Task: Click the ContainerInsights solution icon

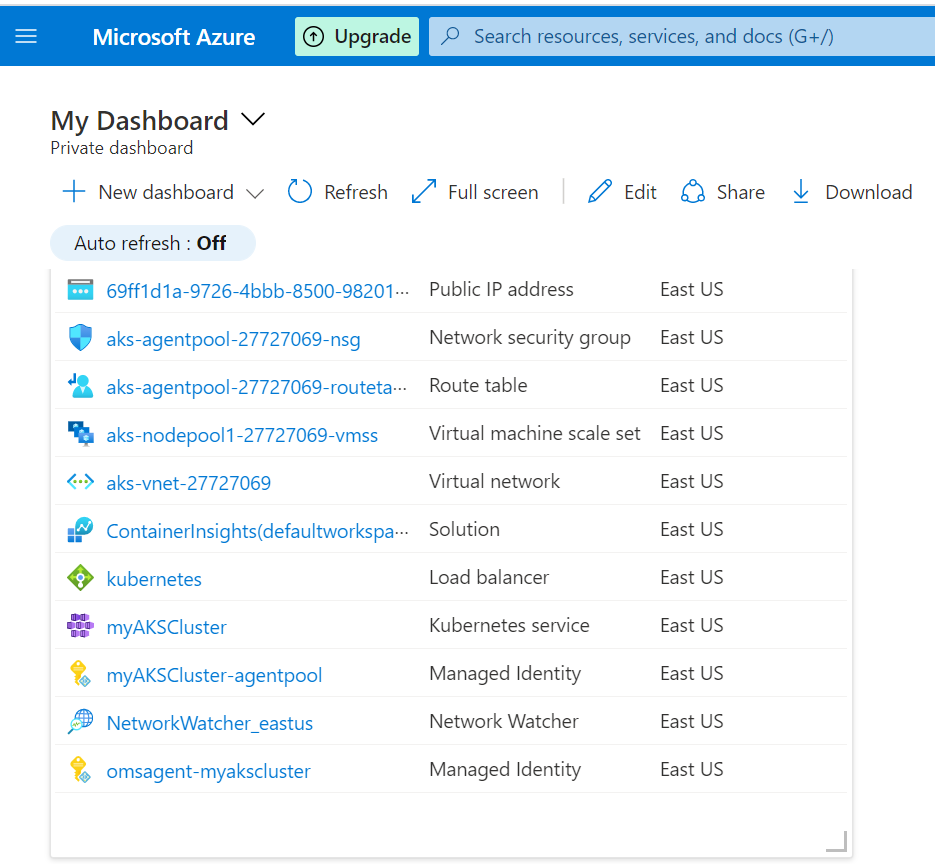Action: 80,530
